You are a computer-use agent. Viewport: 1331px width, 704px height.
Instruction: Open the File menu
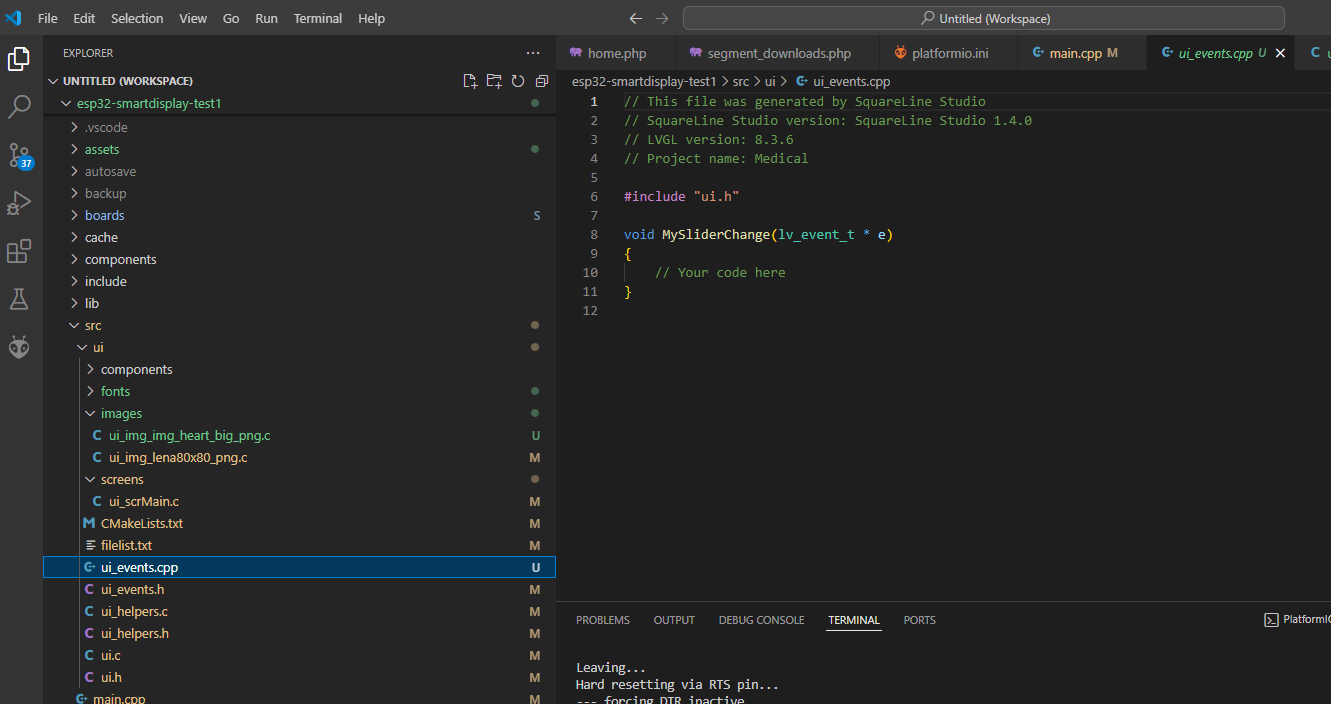coord(47,18)
